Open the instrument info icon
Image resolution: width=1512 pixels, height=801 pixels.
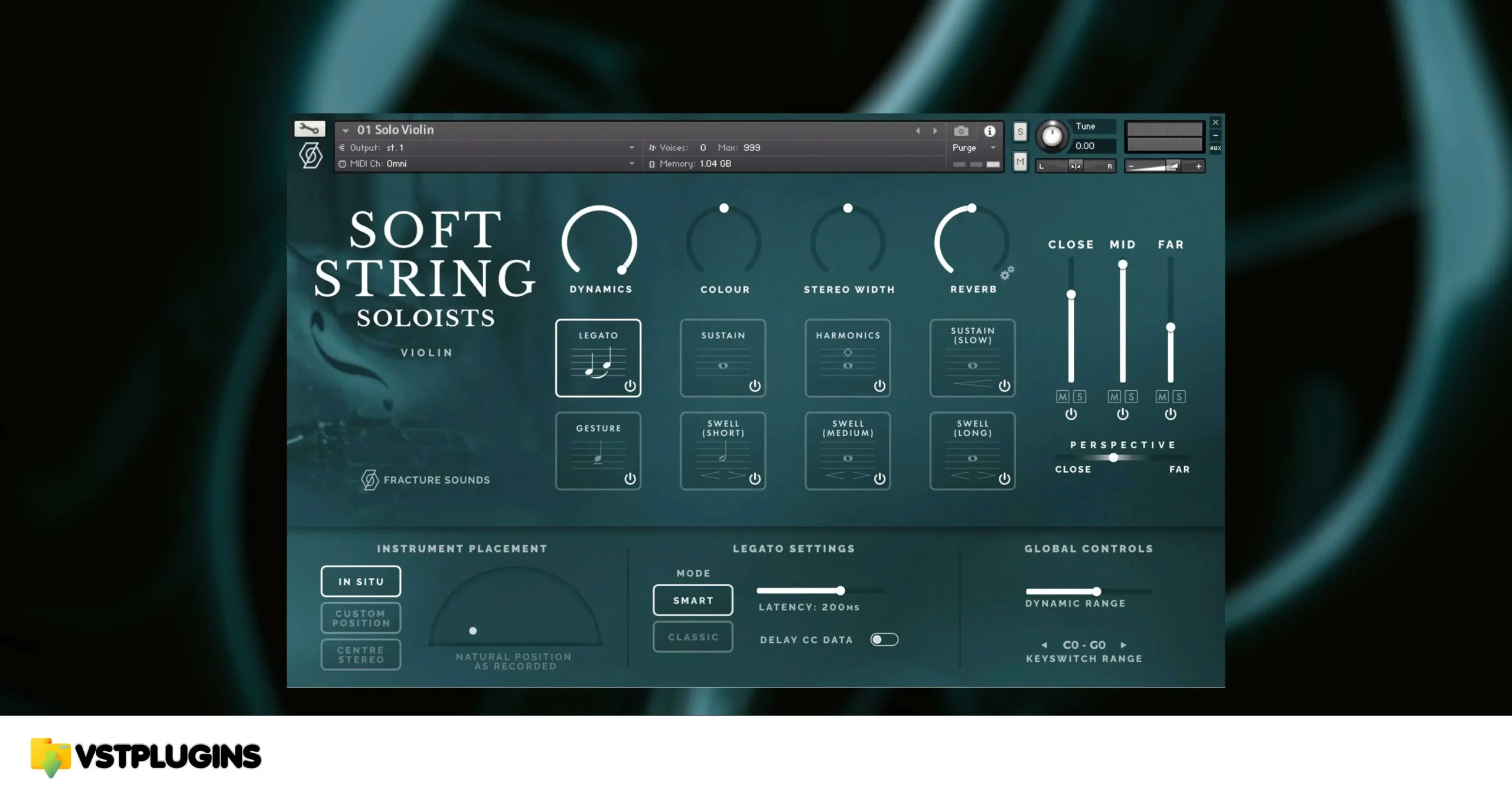point(990,131)
